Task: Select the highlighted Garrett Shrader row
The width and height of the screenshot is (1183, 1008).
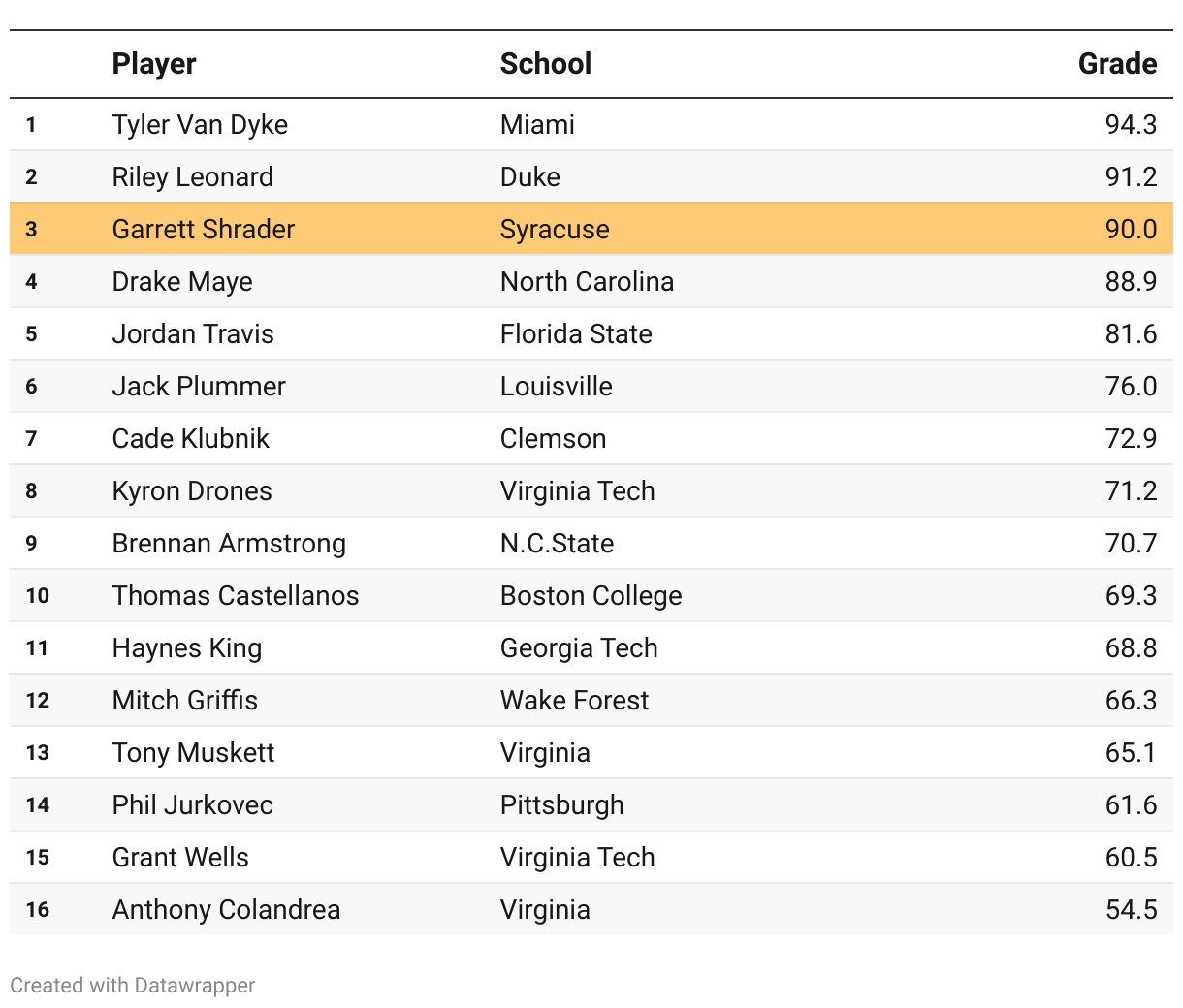Action: [591, 230]
